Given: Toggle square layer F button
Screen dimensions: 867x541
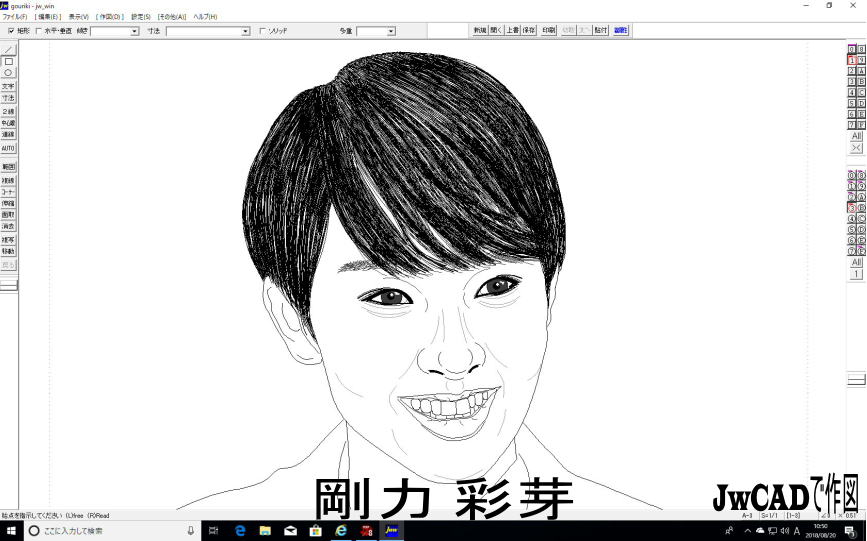Looking at the screenshot, I should pyautogui.click(x=861, y=125).
